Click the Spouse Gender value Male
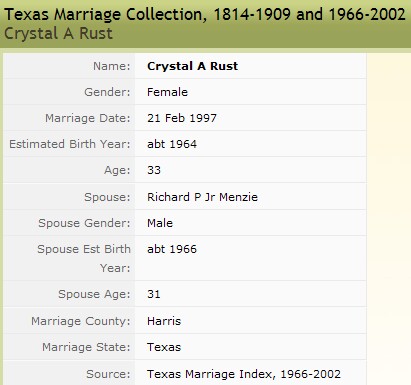411x385 pixels. (x=160, y=223)
